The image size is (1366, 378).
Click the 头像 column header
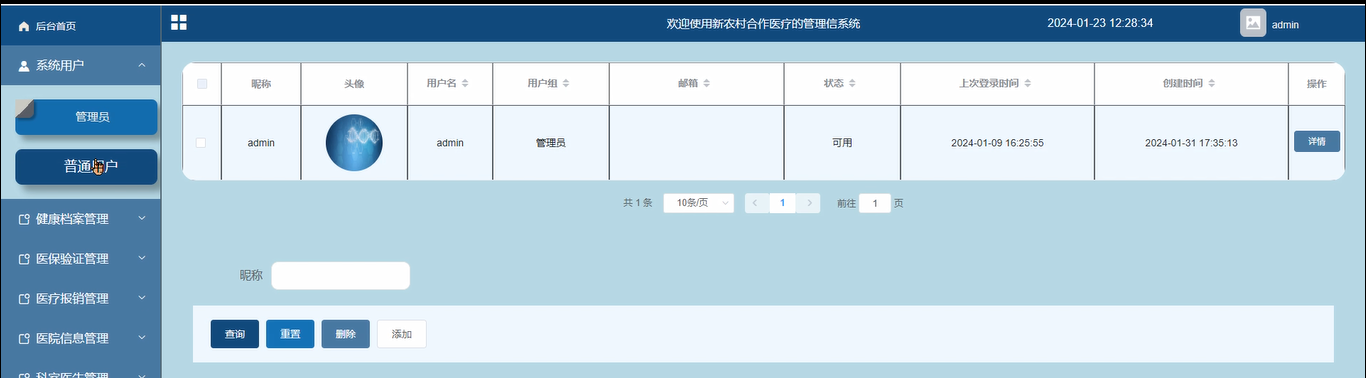pyautogui.click(x=354, y=84)
